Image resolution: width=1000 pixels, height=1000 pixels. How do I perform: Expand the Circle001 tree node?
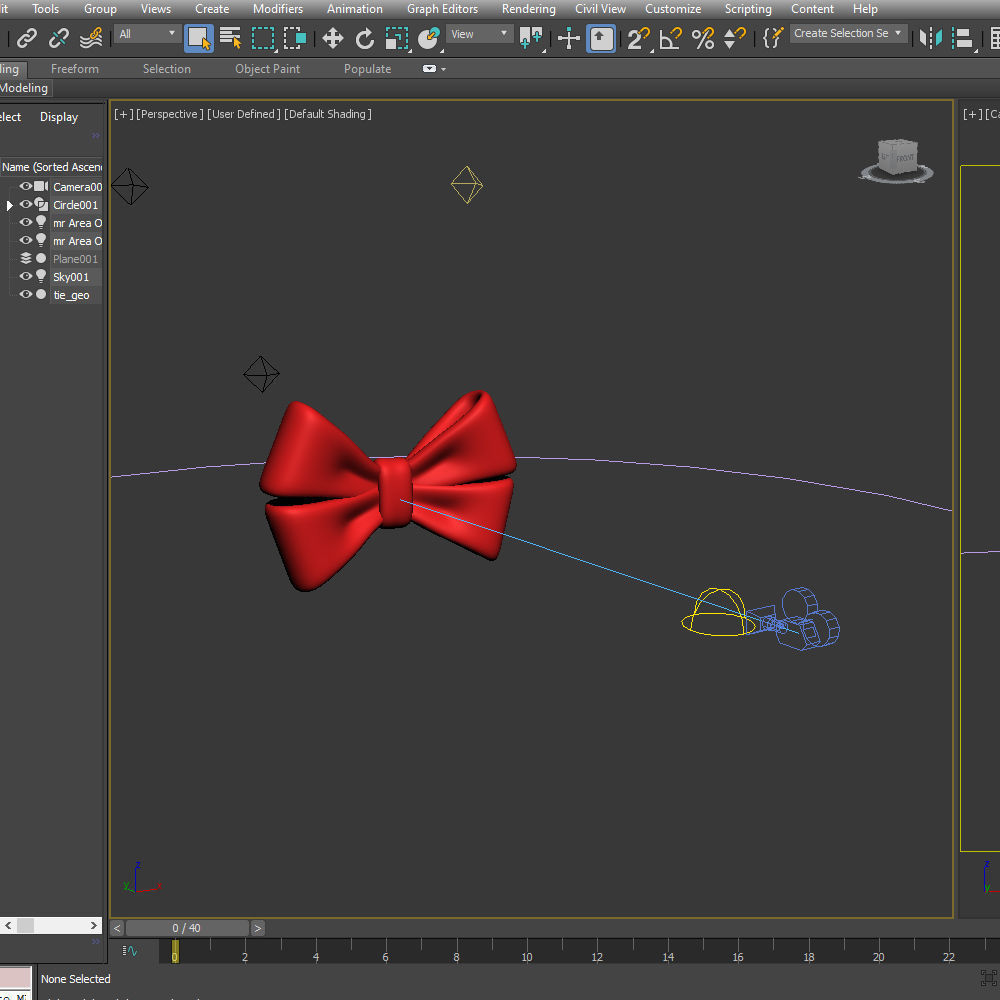(x=9, y=205)
